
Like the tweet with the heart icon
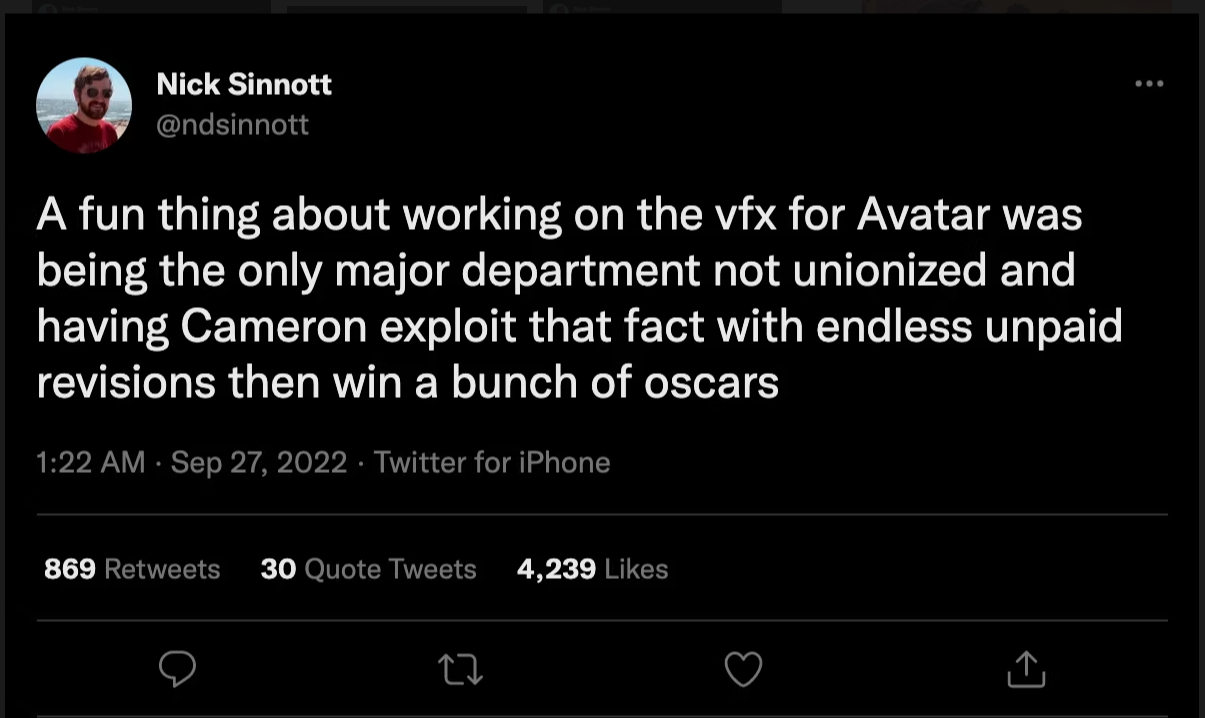743,669
